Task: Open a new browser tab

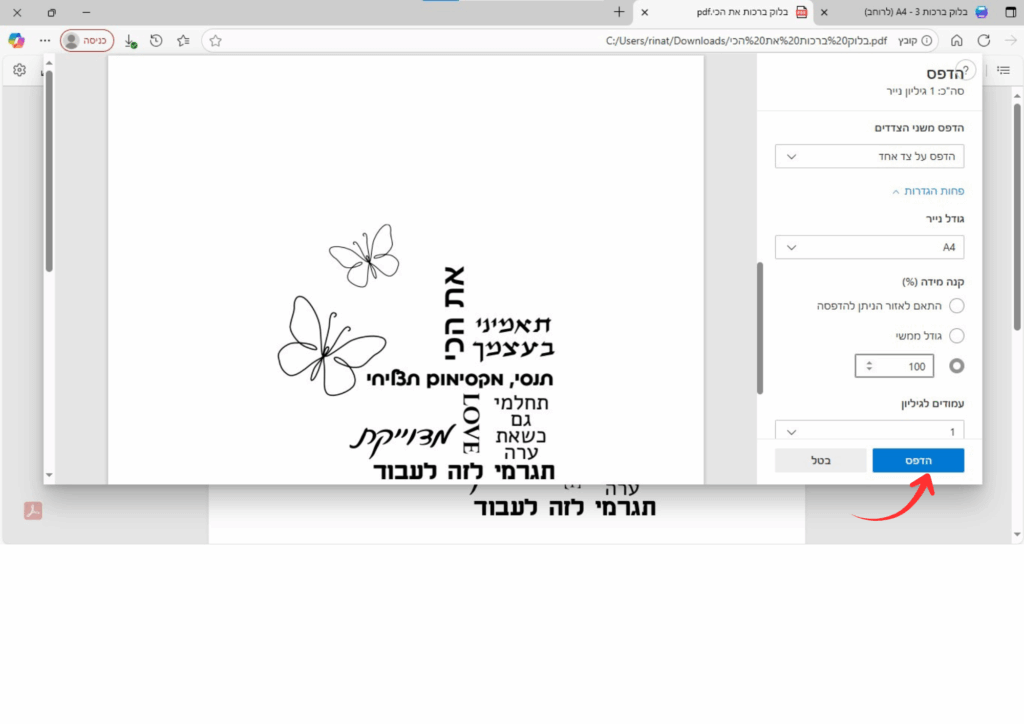Action: [x=619, y=12]
